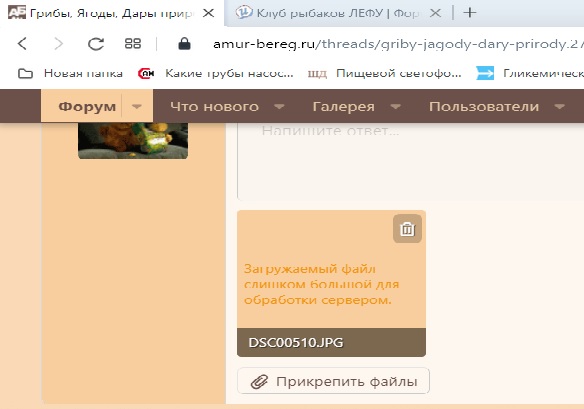Expand the Что нового dropdown arrow
The image size is (584, 409).
point(279,107)
